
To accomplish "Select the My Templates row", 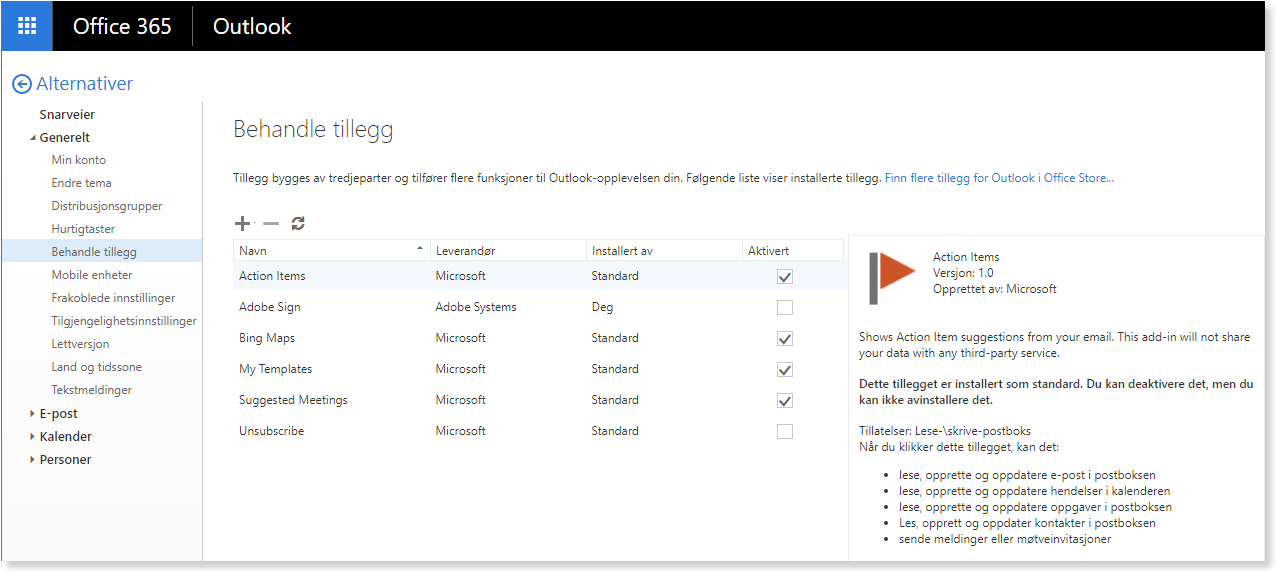I will (x=538, y=369).
